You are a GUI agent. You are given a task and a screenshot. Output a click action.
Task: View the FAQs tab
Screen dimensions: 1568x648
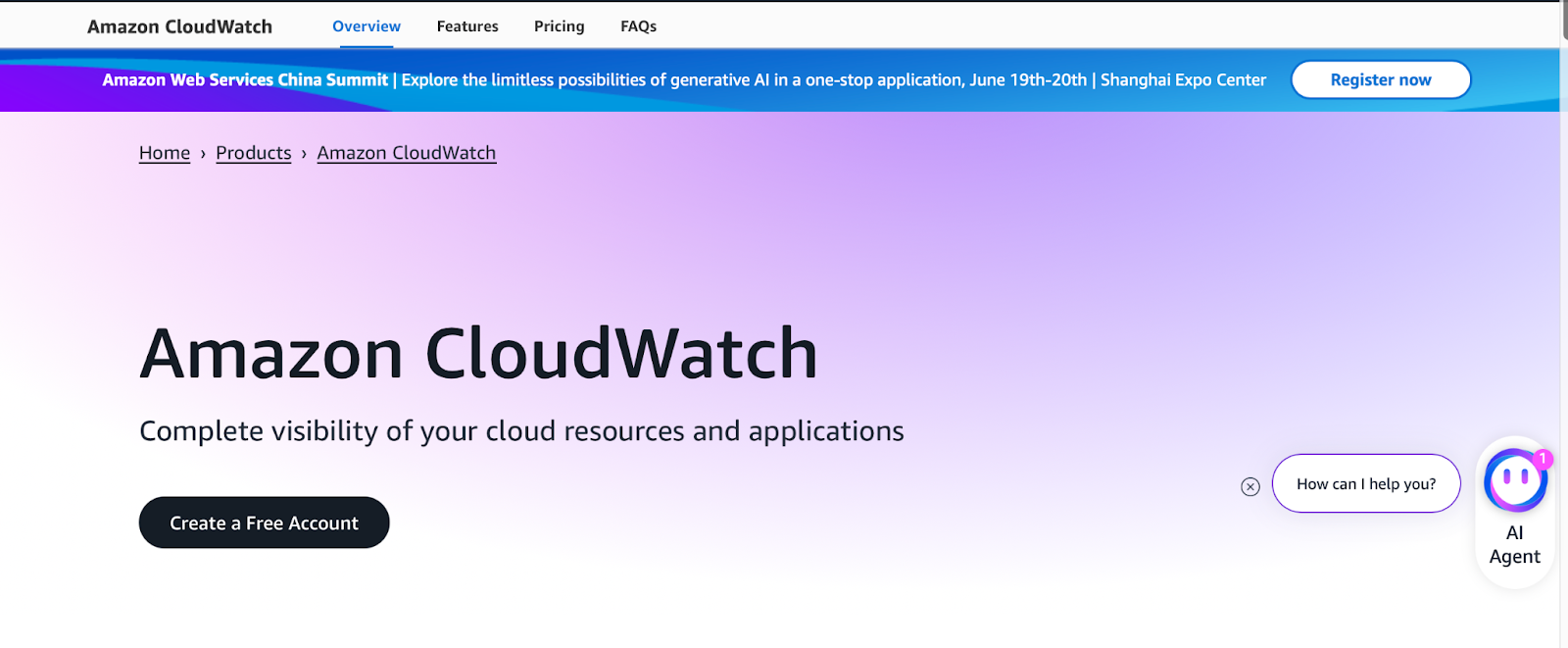point(638,26)
